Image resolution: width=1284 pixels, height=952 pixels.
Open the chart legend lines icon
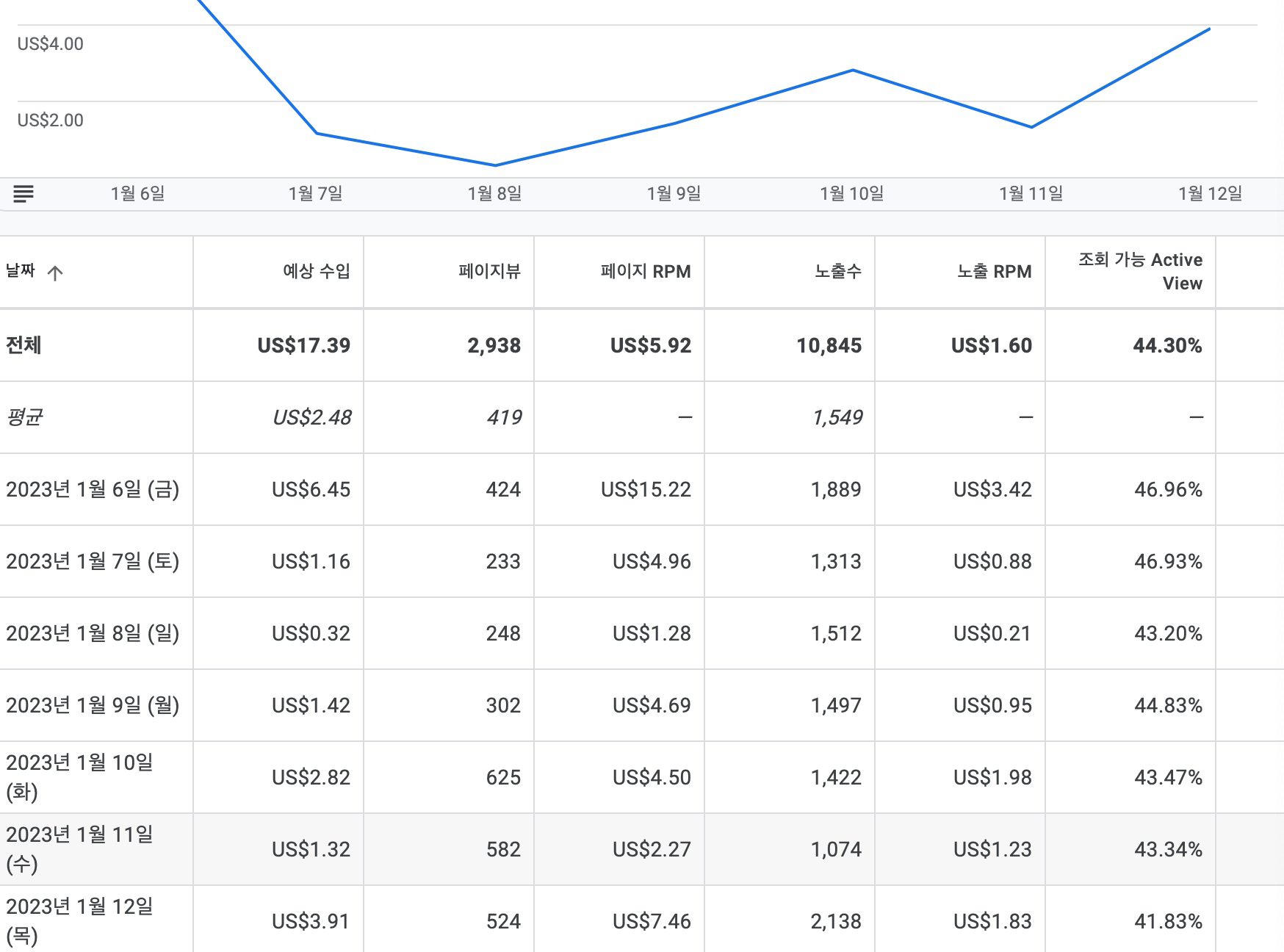click(x=24, y=194)
